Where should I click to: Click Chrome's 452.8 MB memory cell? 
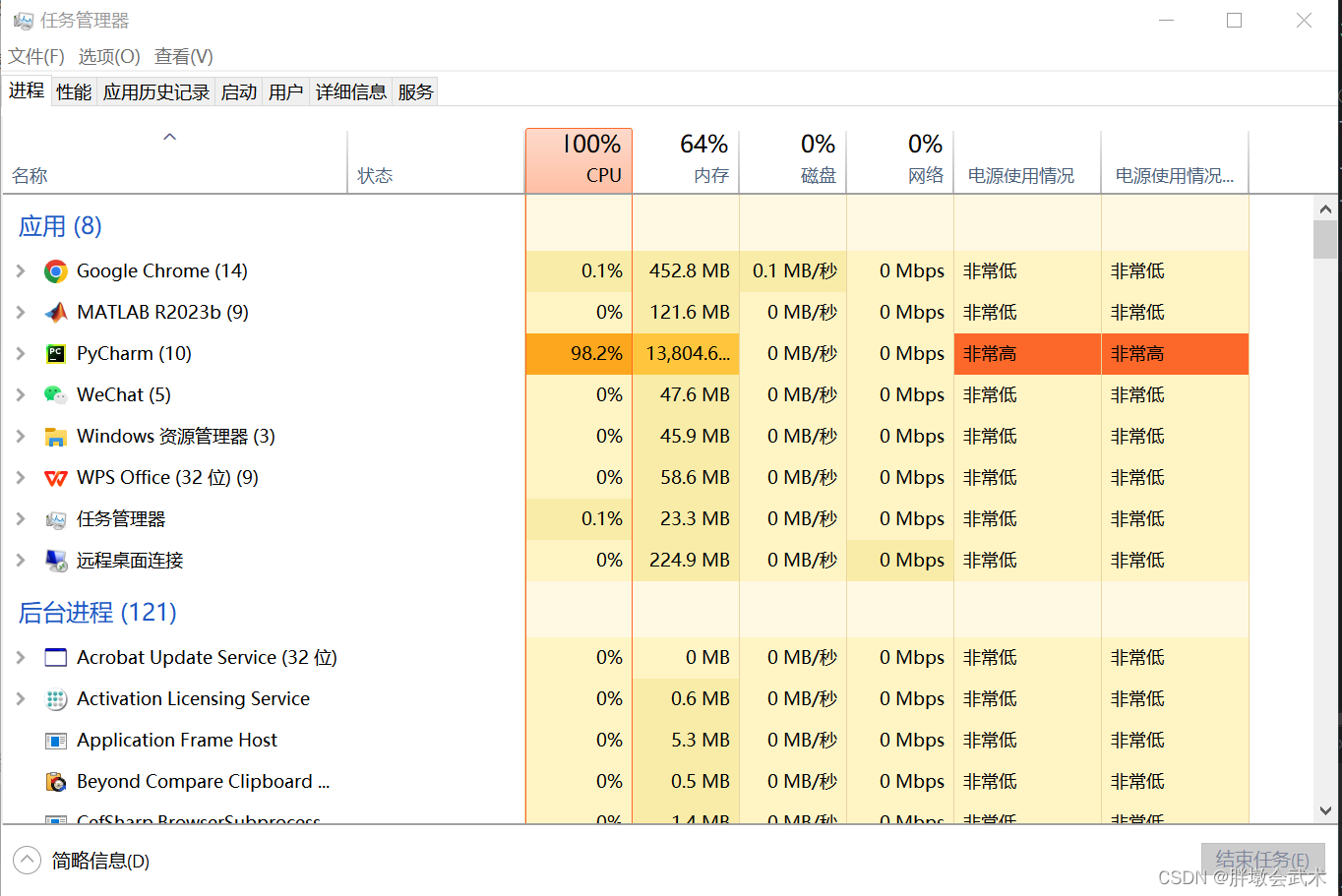click(x=686, y=271)
